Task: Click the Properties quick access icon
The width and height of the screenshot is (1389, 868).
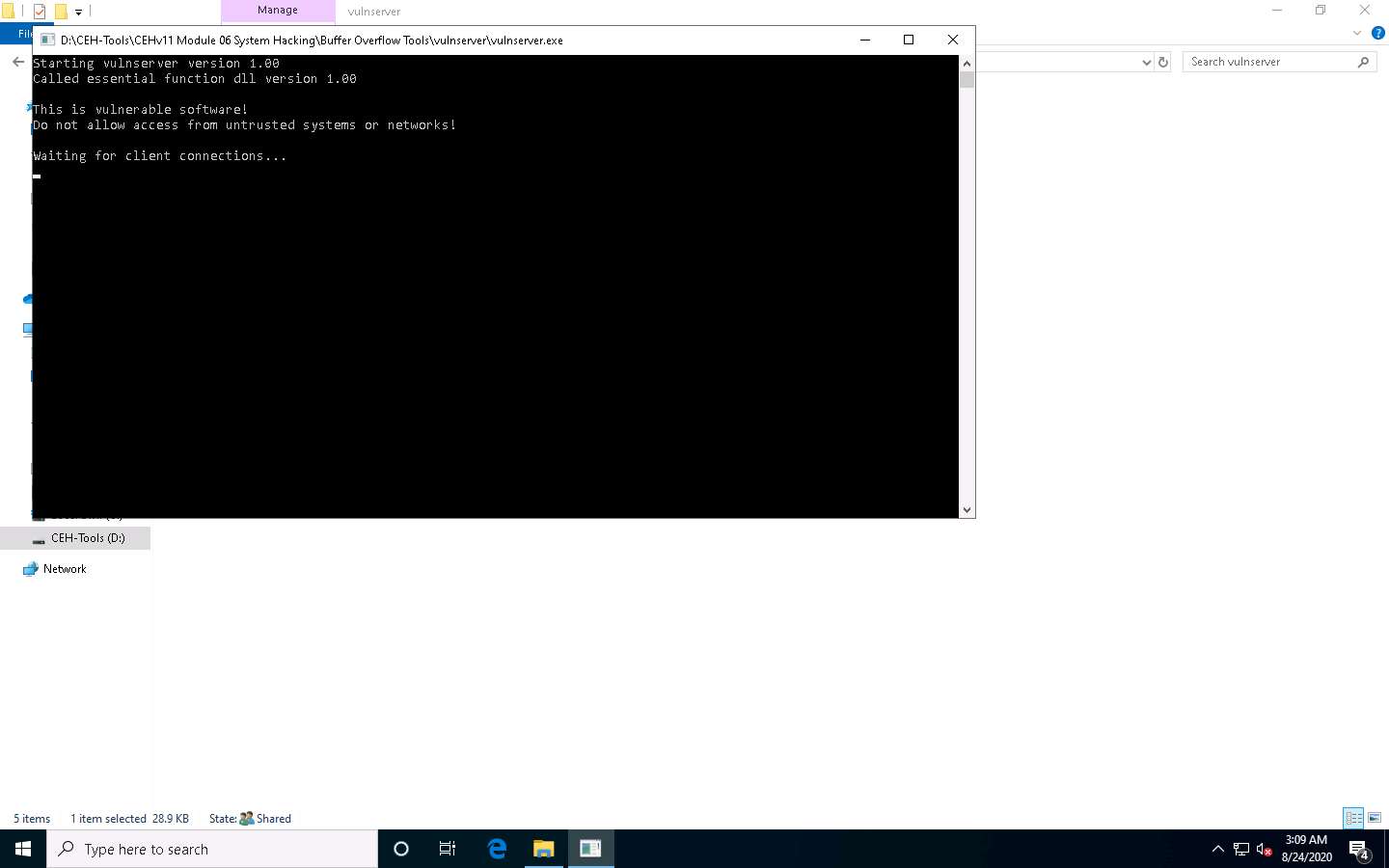Action: pyautogui.click(x=40, y=12)
